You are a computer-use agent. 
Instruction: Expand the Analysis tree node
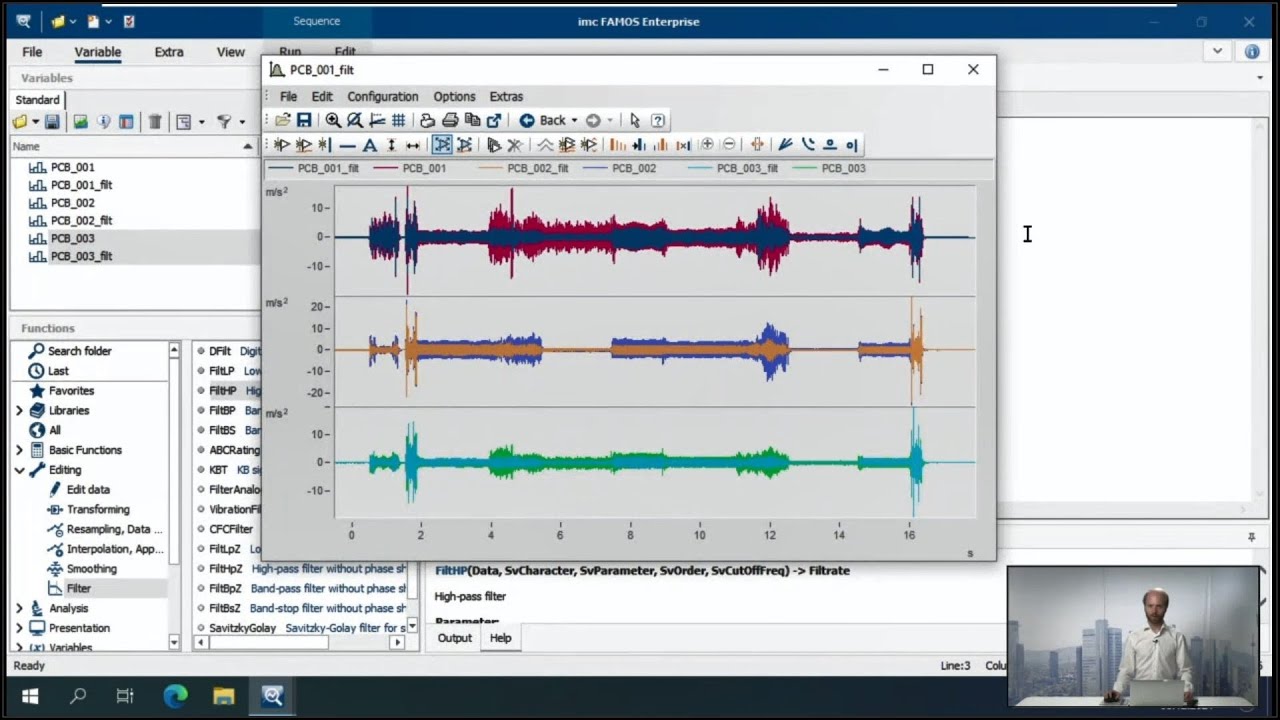(19, 608)
